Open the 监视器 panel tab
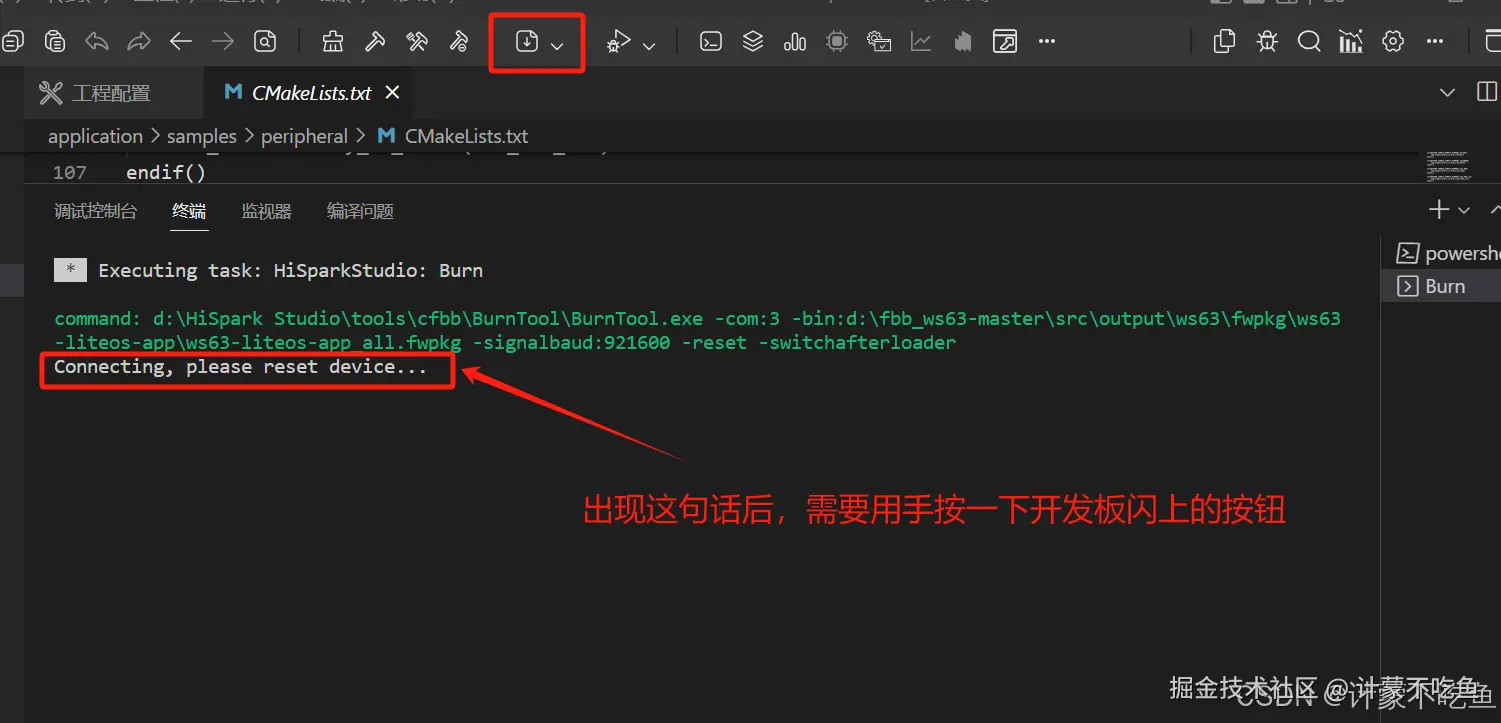Viewport: 1501px width, 723px height. [x=266, y=211]
